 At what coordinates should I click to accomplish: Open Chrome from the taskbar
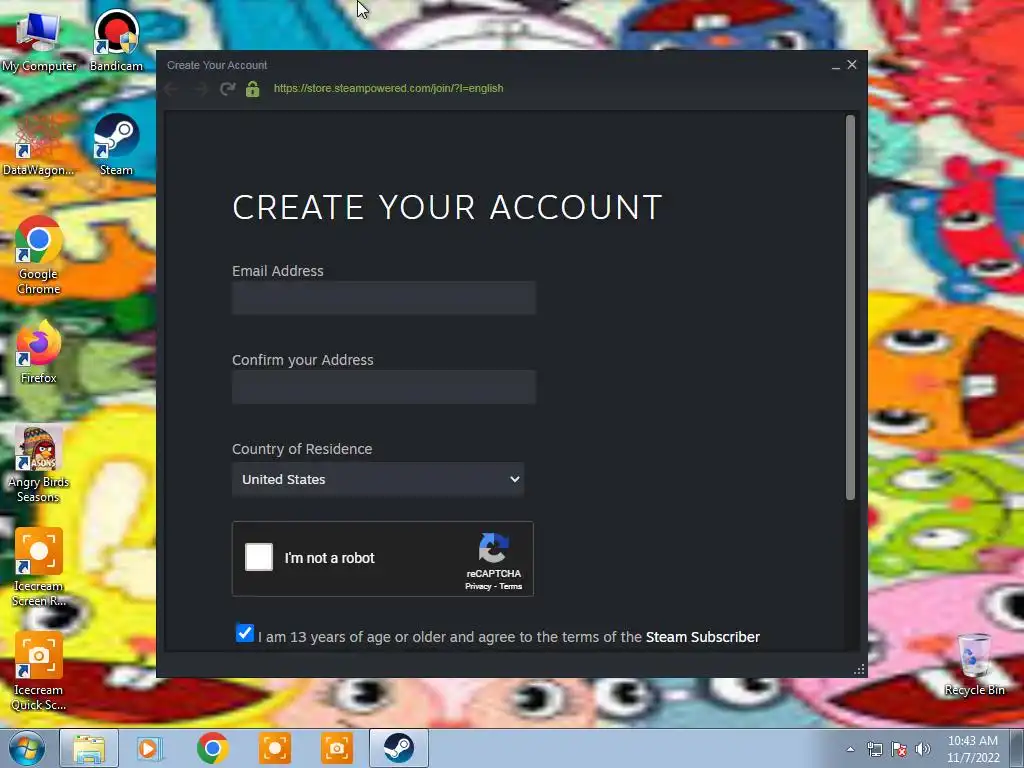click(x=212, y=748)
